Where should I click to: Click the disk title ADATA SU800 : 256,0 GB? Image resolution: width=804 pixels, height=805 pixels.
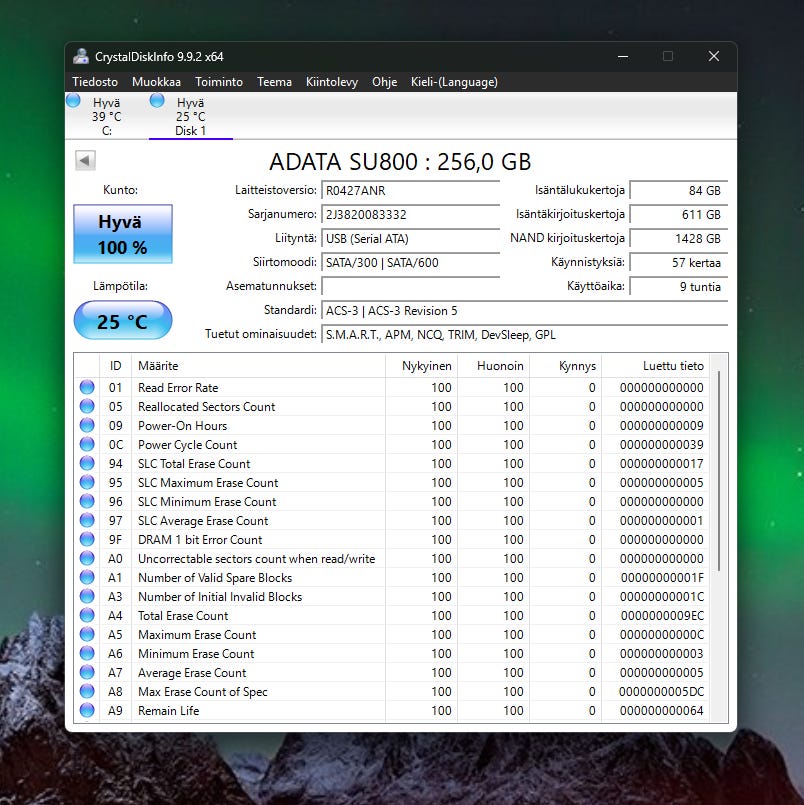(x=400, y=162)
